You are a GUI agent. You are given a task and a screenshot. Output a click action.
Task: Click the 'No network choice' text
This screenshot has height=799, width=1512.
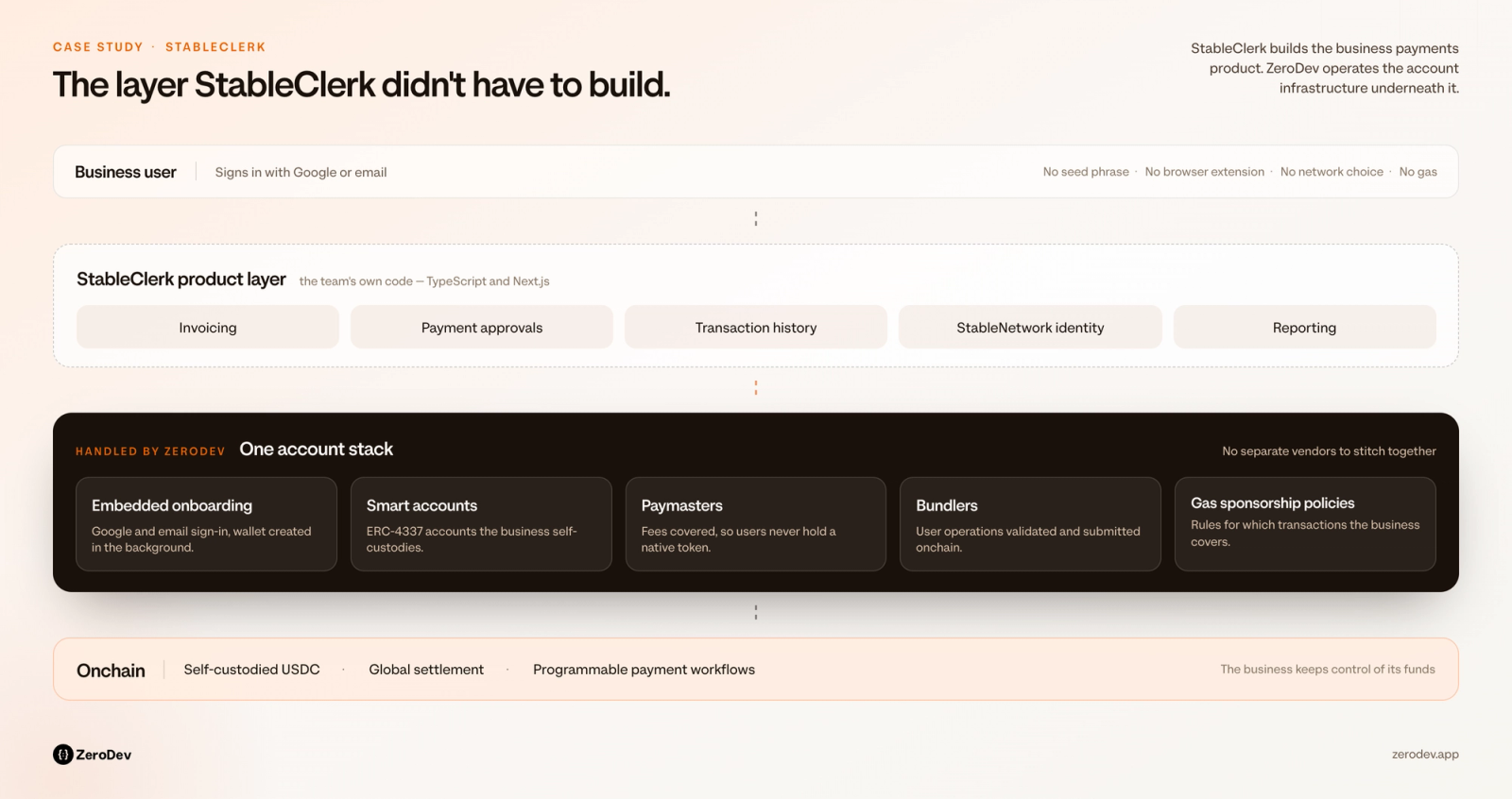pyautogui.click(x=1332, y=172)
